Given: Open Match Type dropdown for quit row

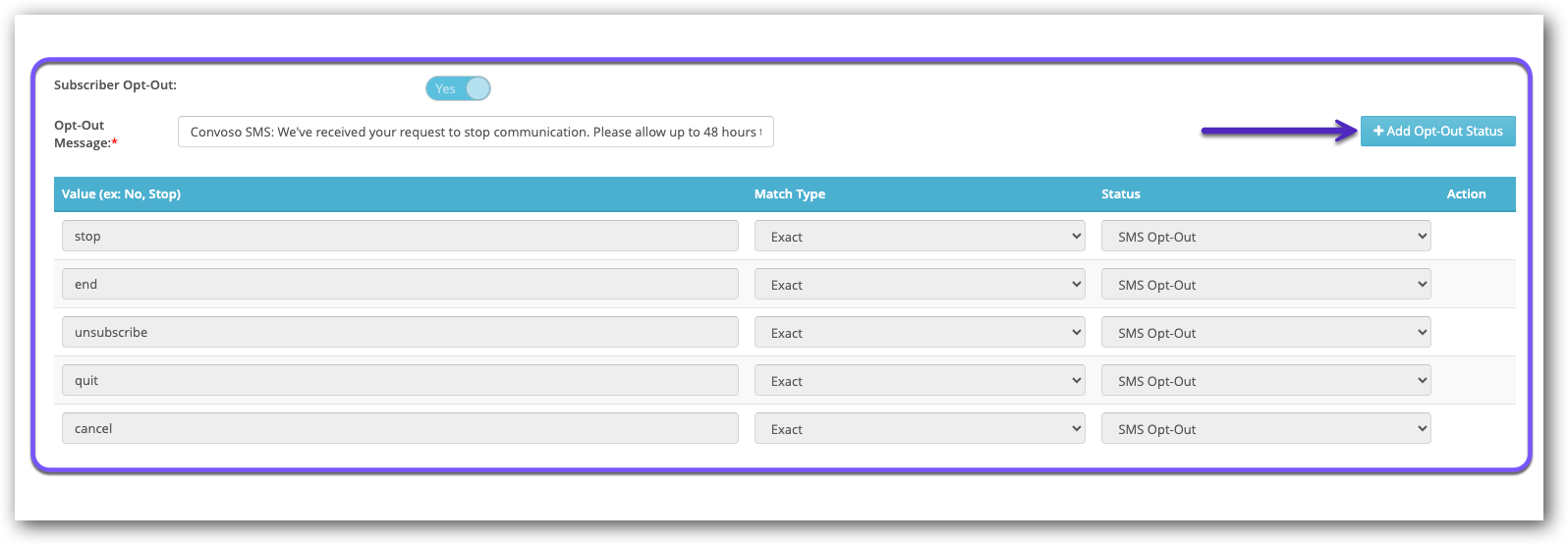Looking at the screenshot, I should (920, 380).
